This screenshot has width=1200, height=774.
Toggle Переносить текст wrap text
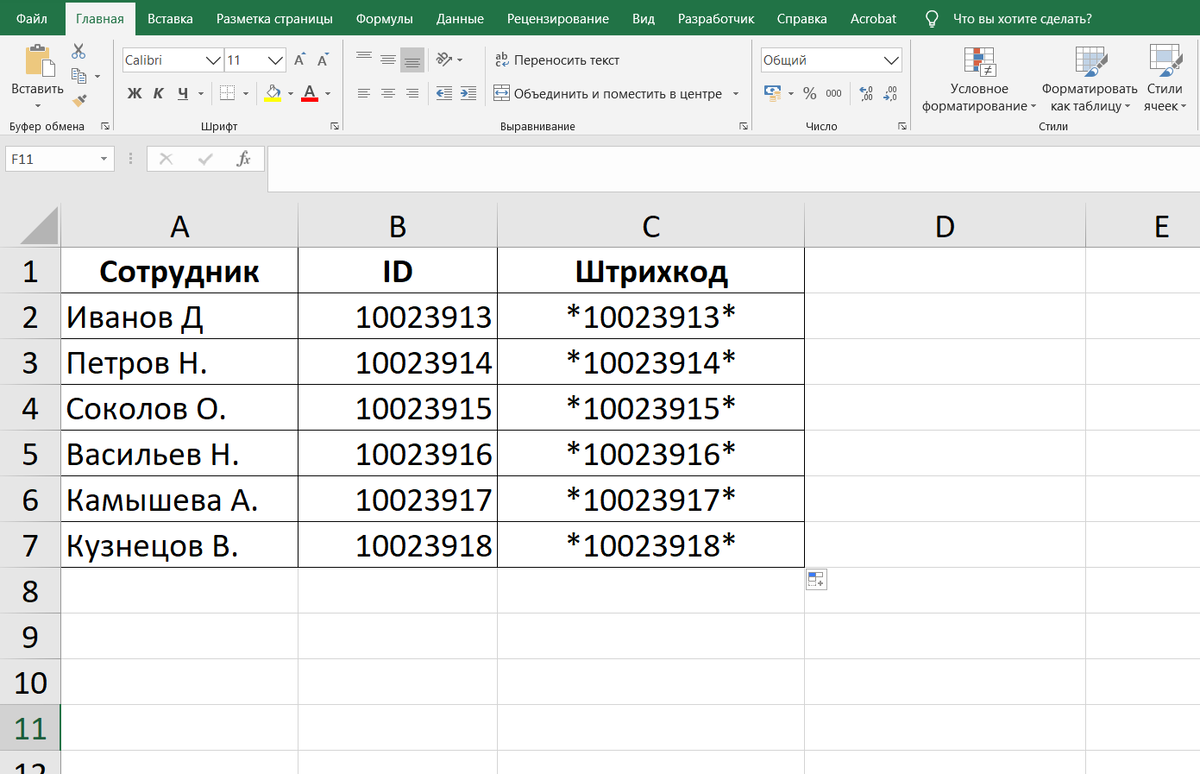pyautogui.click(x=557, y=60)
